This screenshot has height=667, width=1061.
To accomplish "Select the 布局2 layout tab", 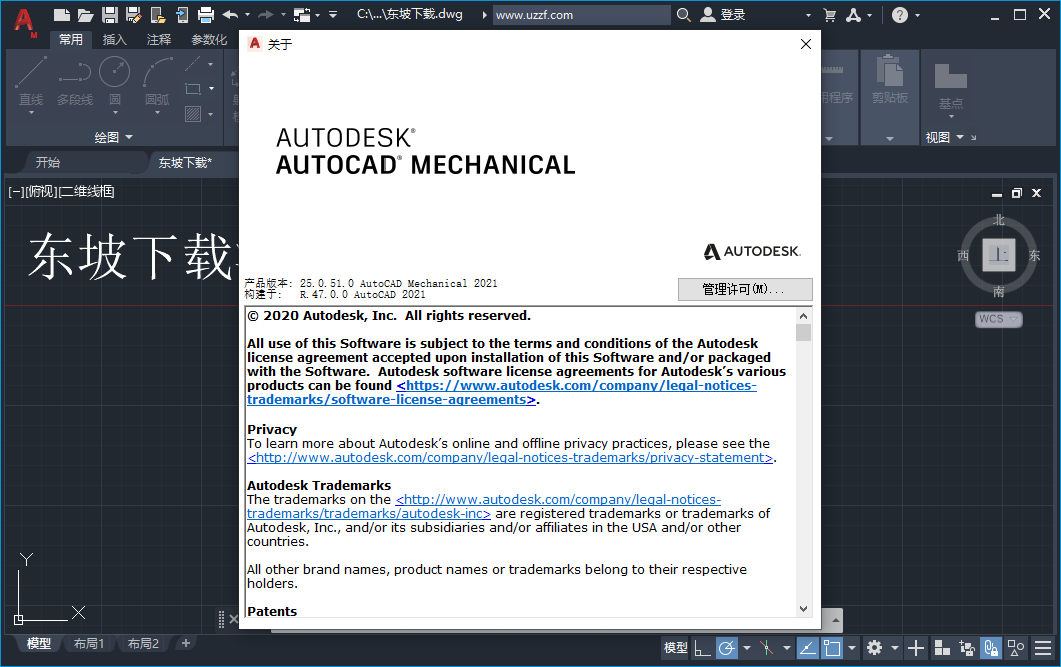I will click(x=143, y=643).
